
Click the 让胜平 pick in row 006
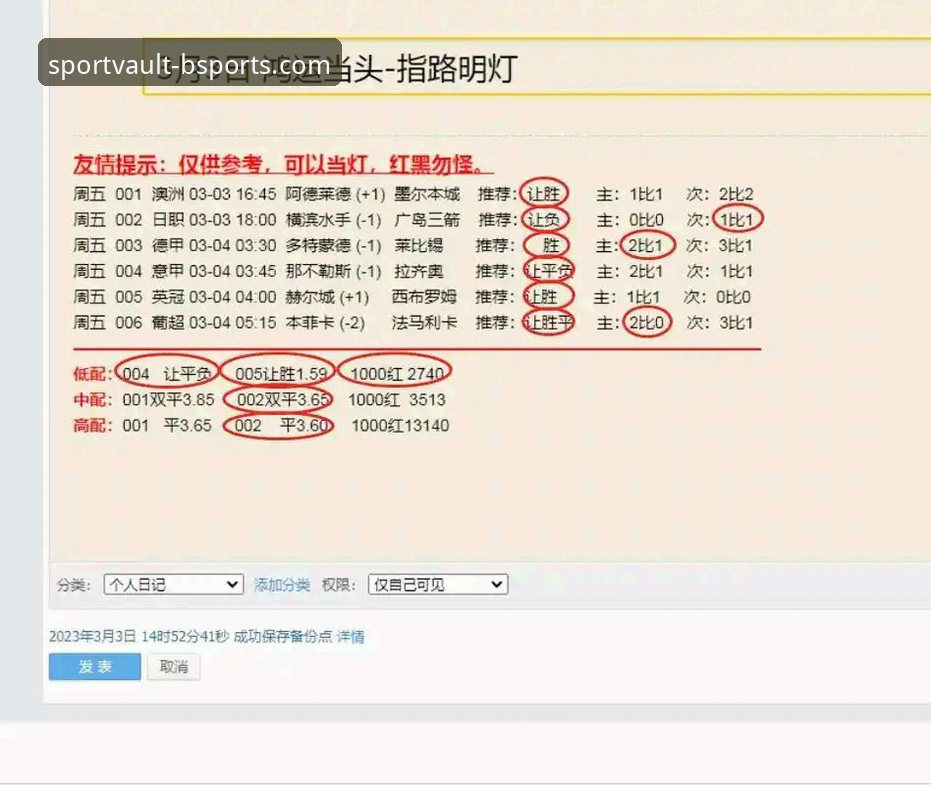549,322
